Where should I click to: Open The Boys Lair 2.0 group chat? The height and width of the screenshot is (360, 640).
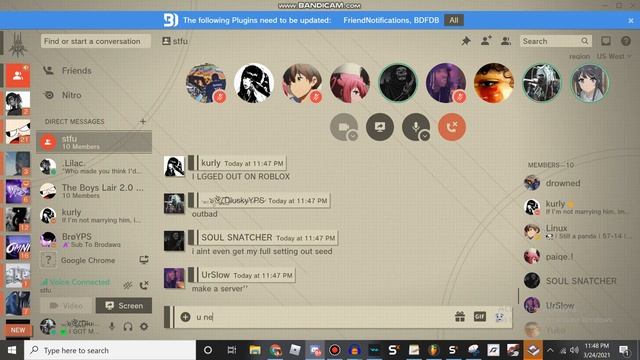(x=94, y=191)
